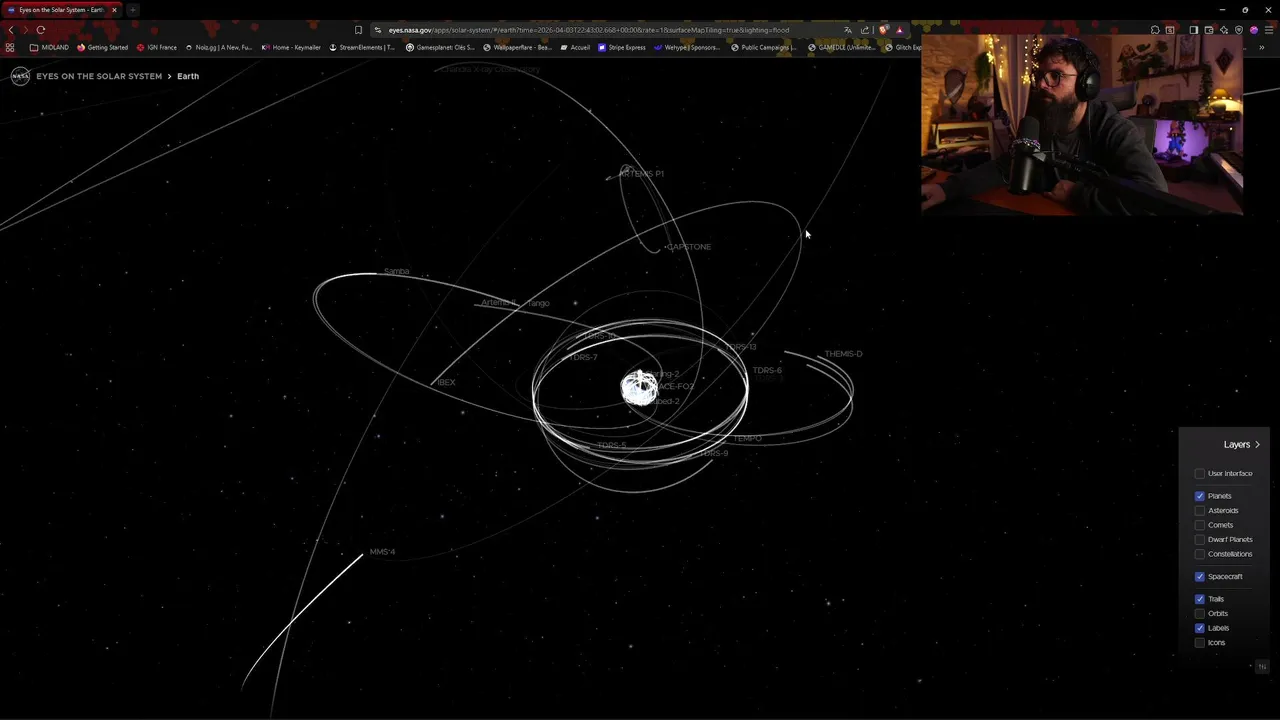1280x720 pixels.
Task: Uncheck the Planets layer checkbox
Action: coord(1200,496)
